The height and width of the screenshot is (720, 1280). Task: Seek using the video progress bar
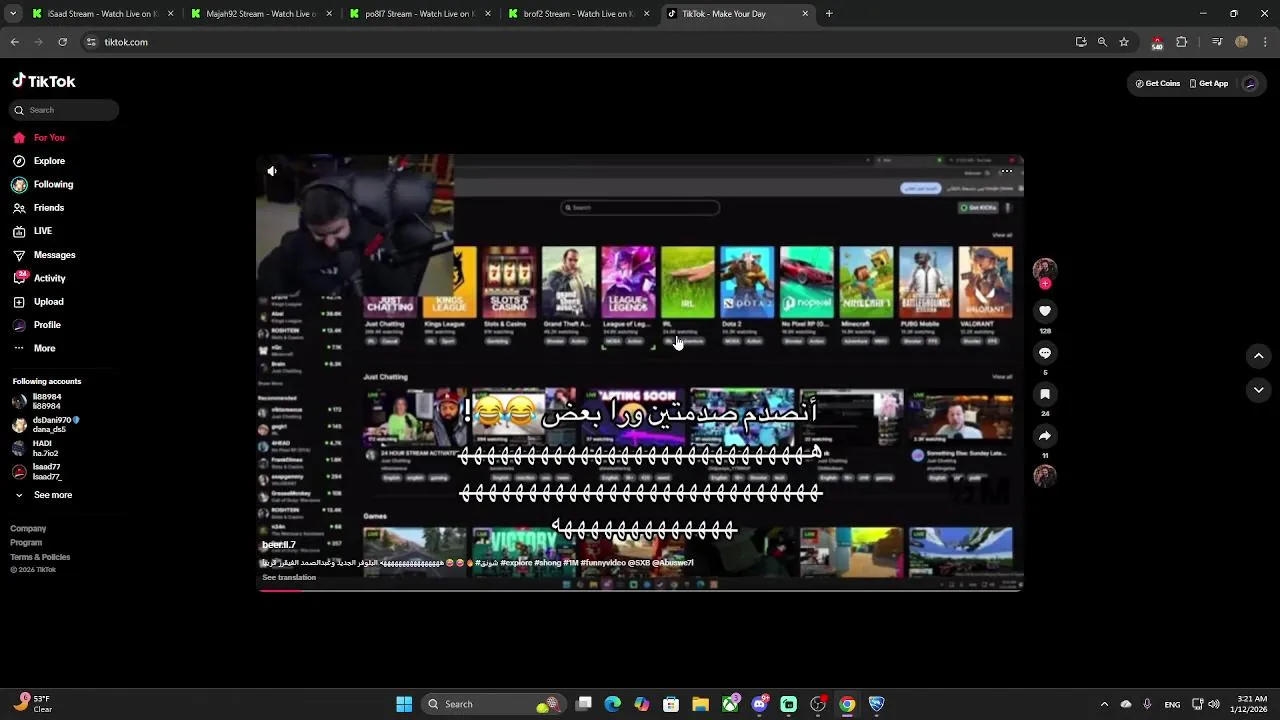[x=640, y=589]
